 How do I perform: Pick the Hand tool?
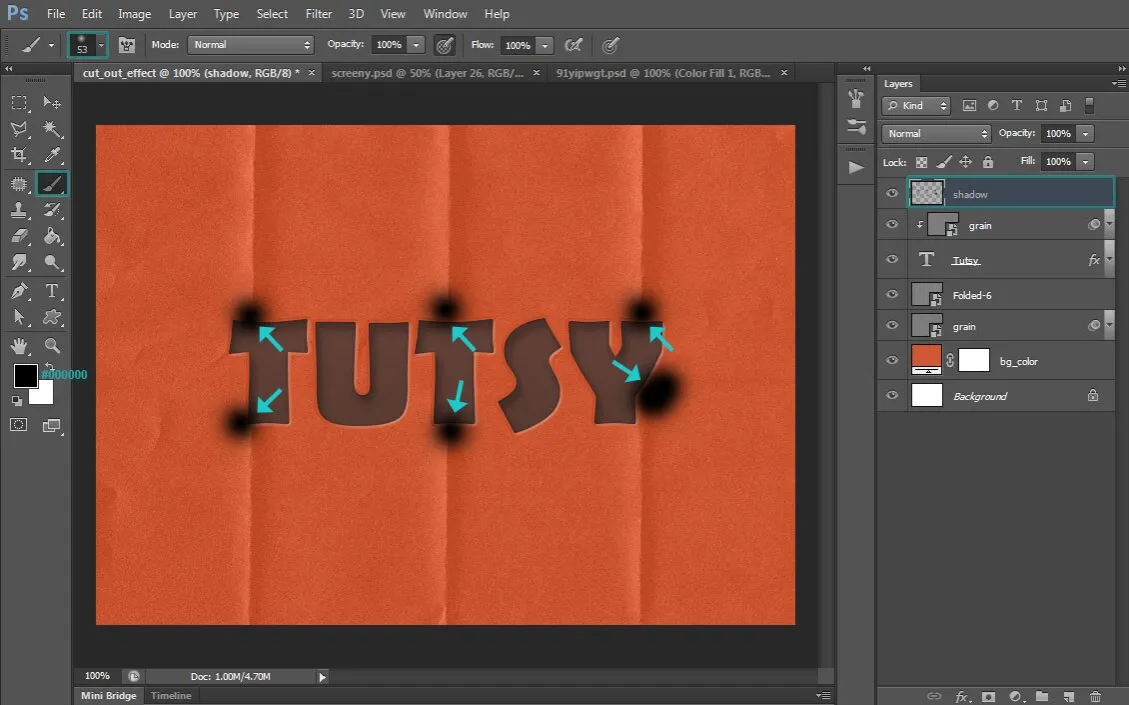[x=19, y=346]
